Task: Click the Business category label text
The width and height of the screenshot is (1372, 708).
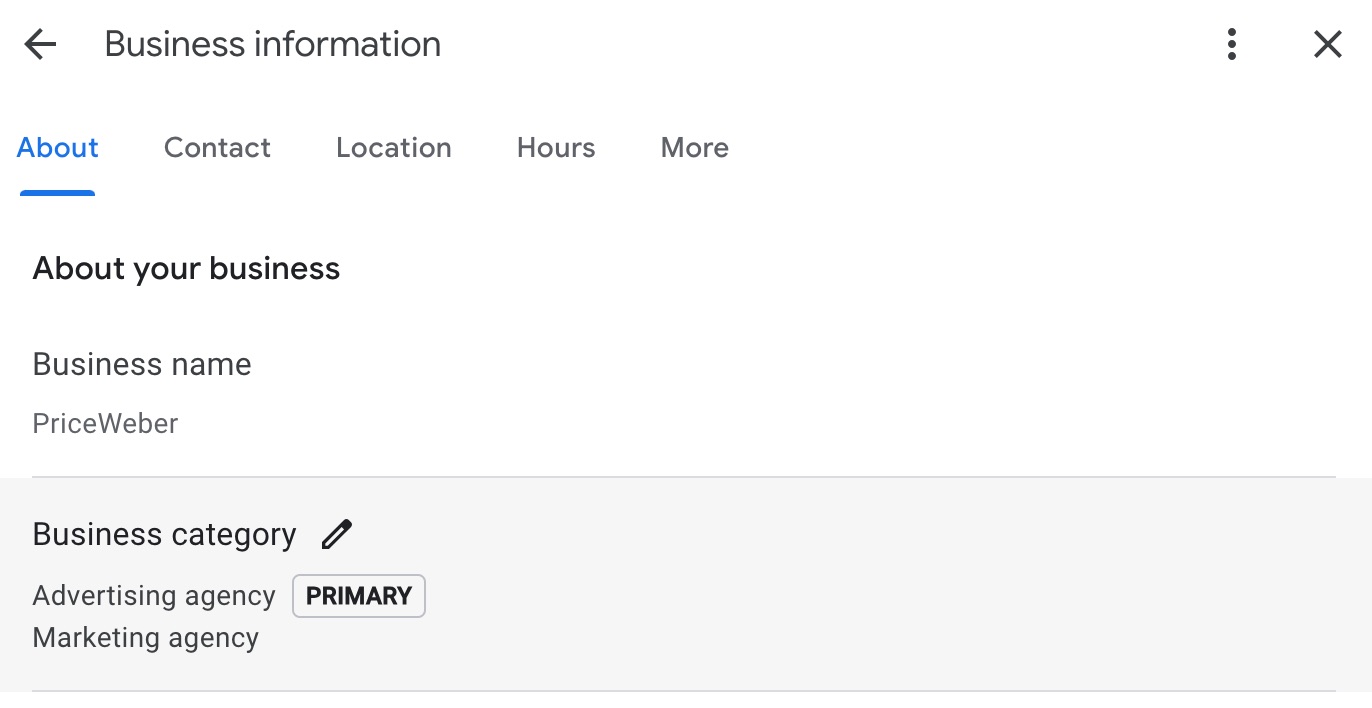Action: pyautogui.click(x=164, y=535)
